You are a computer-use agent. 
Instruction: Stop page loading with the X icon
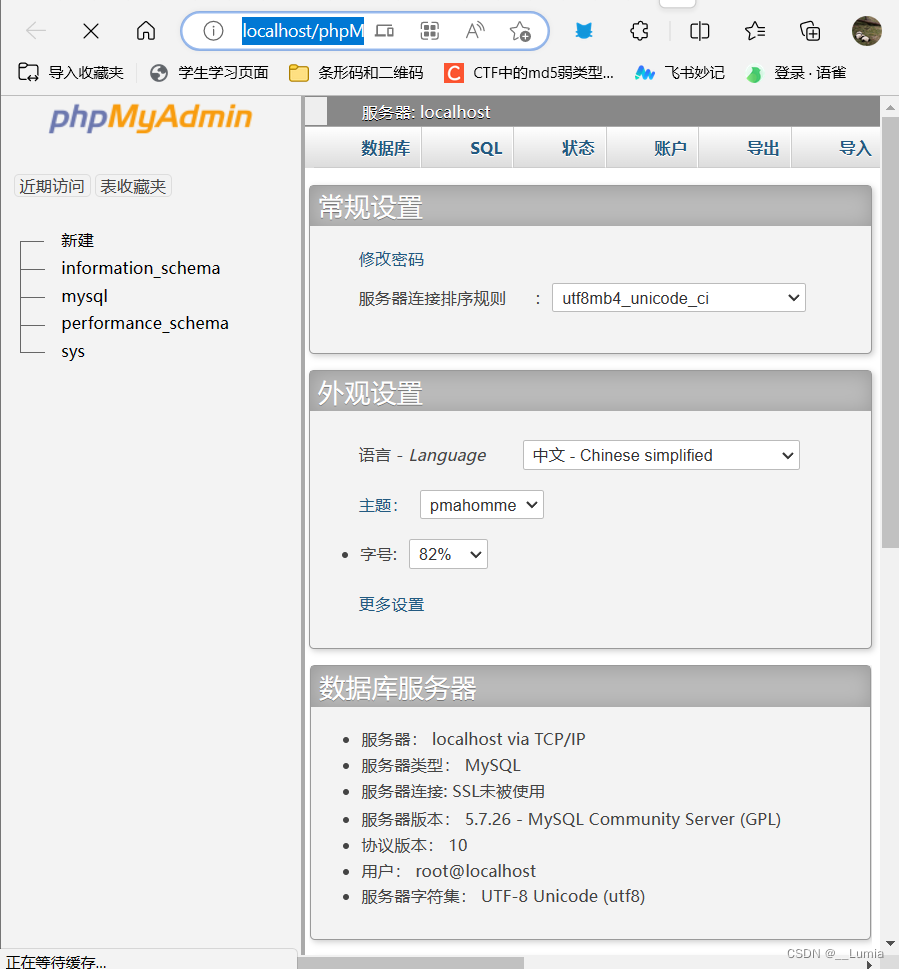91,31
